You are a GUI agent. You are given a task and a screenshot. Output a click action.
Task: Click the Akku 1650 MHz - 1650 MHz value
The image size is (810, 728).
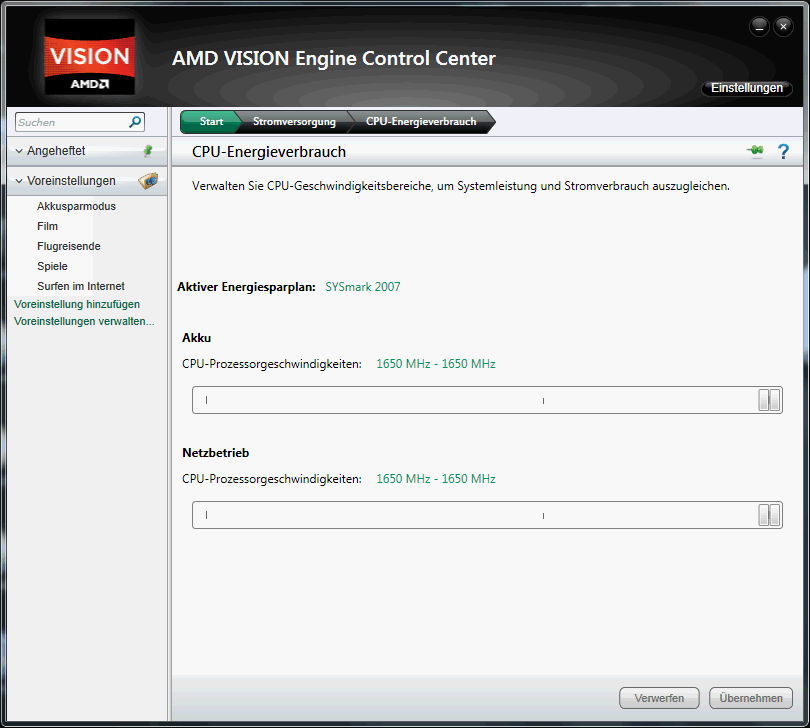435,364
